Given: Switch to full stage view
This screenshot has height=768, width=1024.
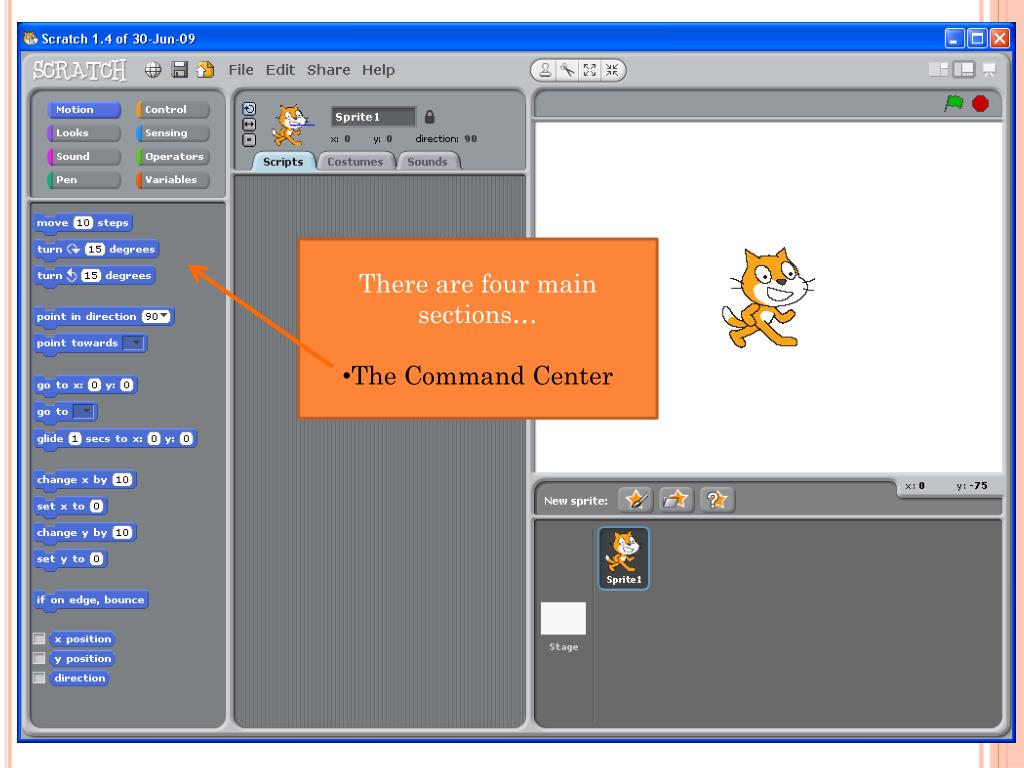Looking at the screenshot, I should click(x=964, y=69).
